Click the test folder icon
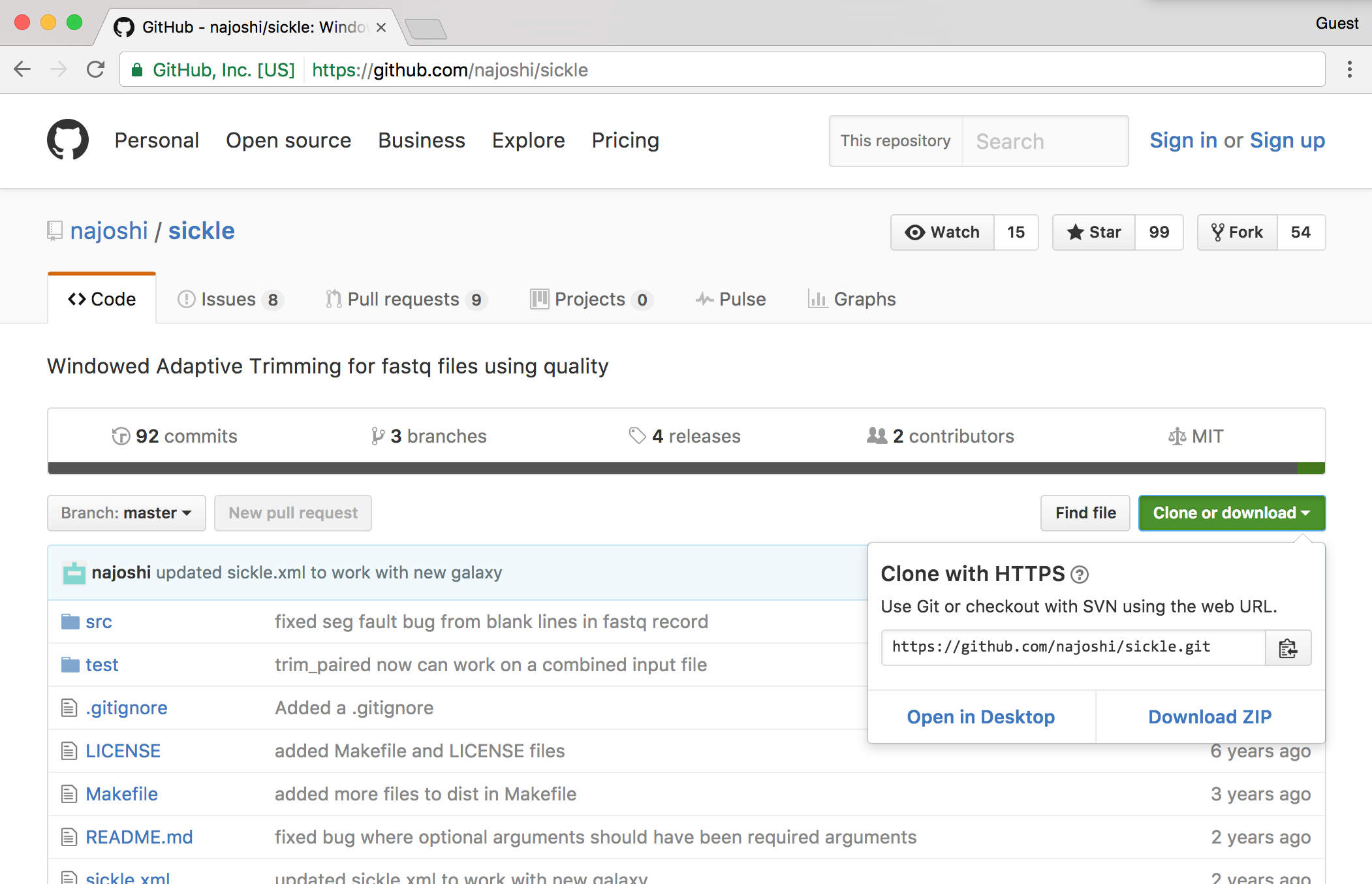1372x884 pixels. [70, 665]
